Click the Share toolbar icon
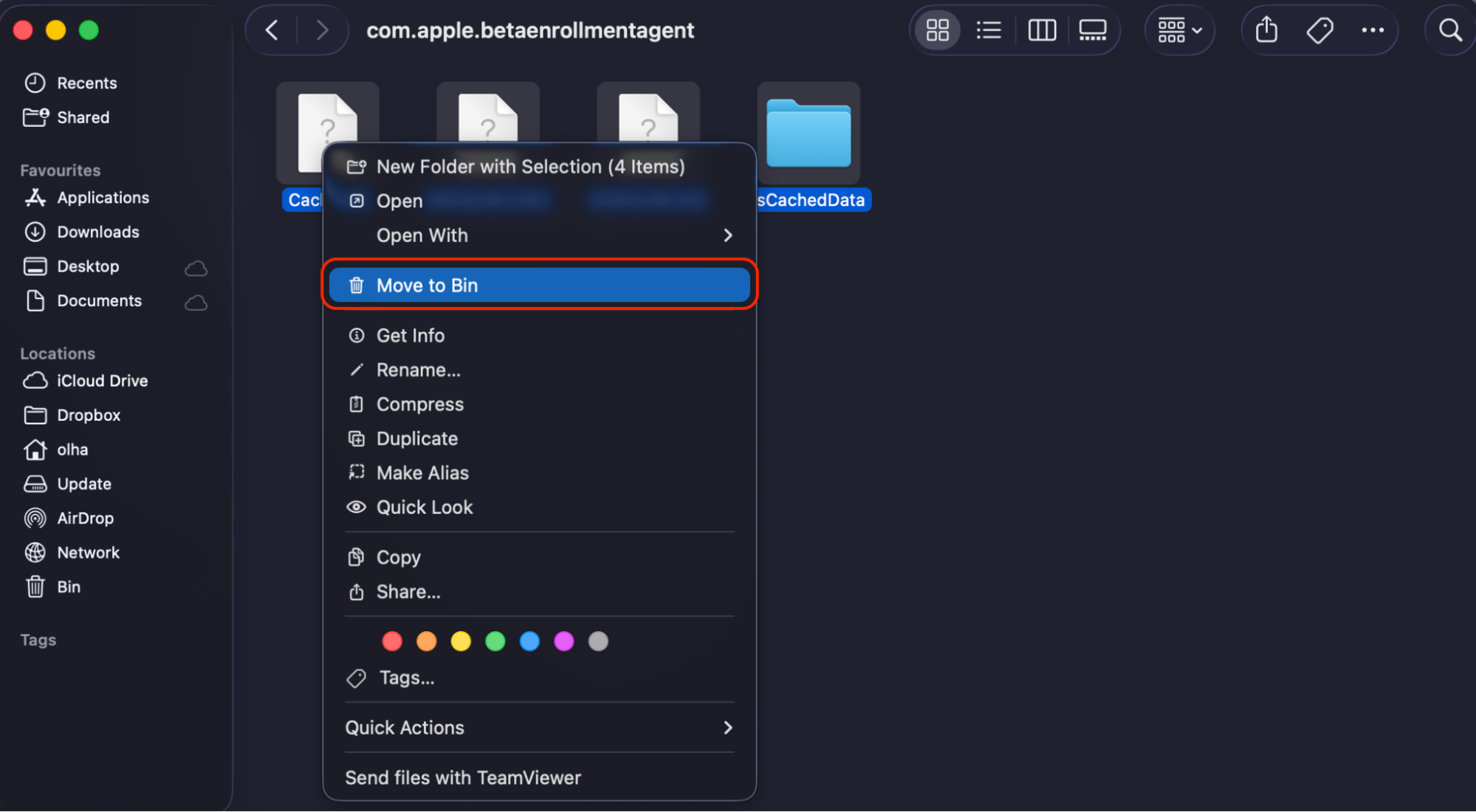The height and width of the screenshot is (812, 1476). [1266, 30]
